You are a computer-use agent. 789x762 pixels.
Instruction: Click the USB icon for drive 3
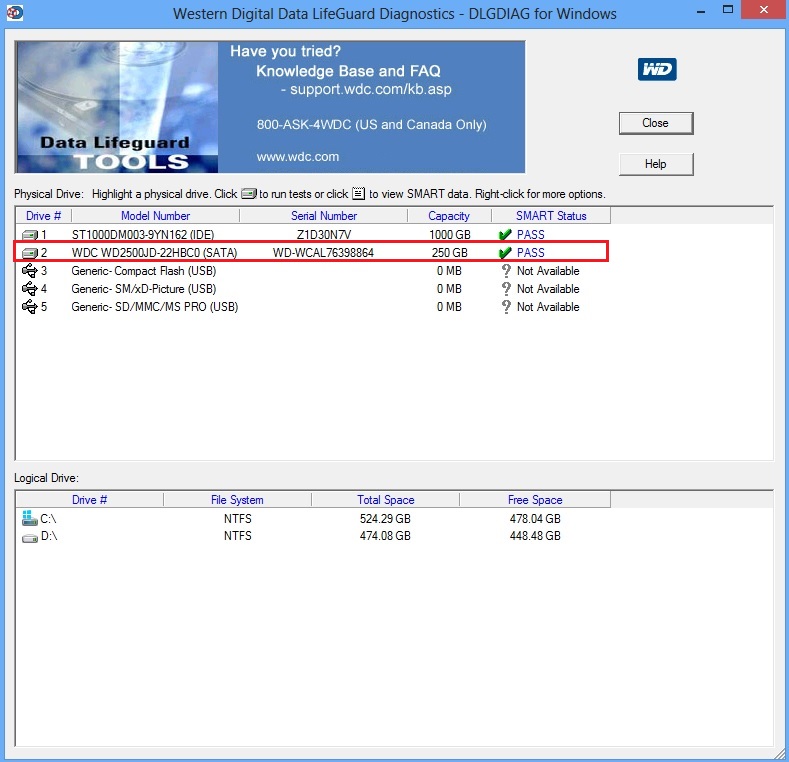click(x=30, y=271)
